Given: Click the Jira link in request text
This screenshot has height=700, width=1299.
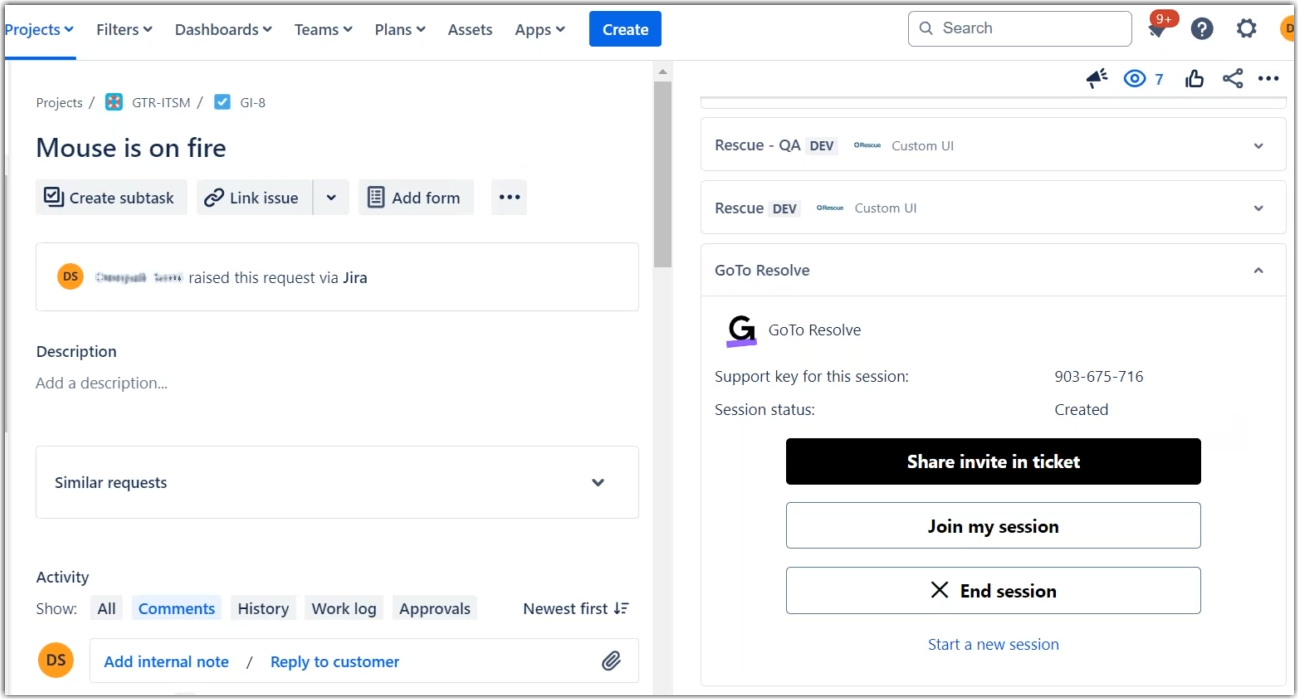Looking at the screenshot, I should click(x=355, y=278).
